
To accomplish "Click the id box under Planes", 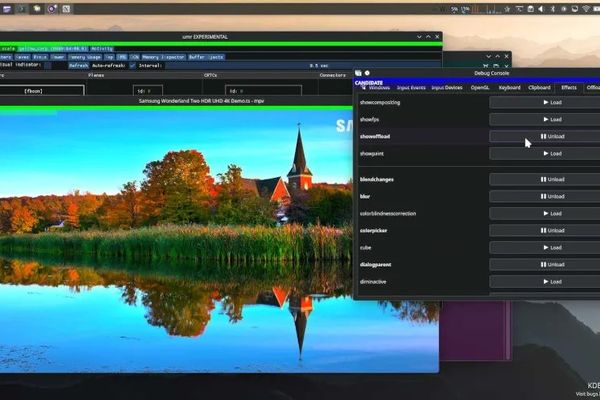I will click(148, 91).
